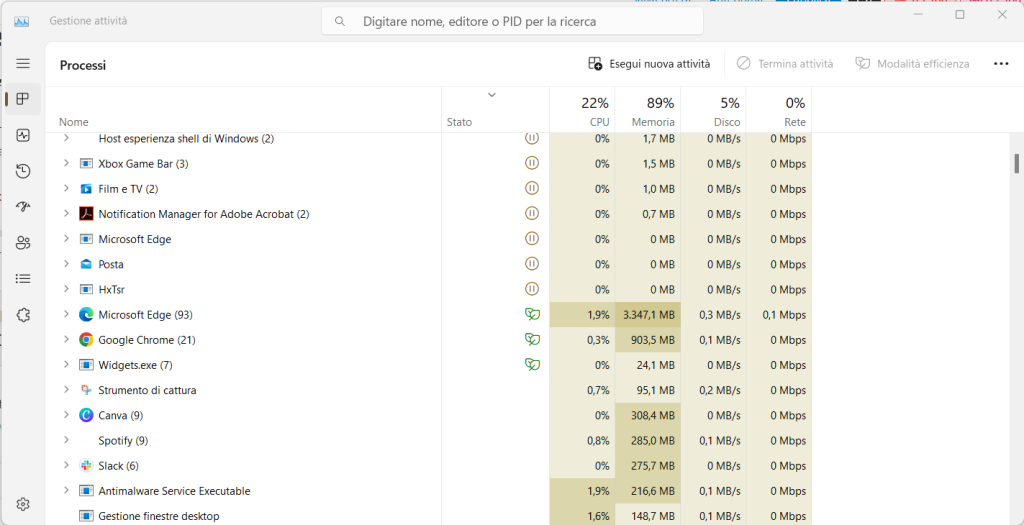1024x525 pixels.
Task: Open the Users sidebar icon
Action: pyautogui.click(x=23, y=243)
